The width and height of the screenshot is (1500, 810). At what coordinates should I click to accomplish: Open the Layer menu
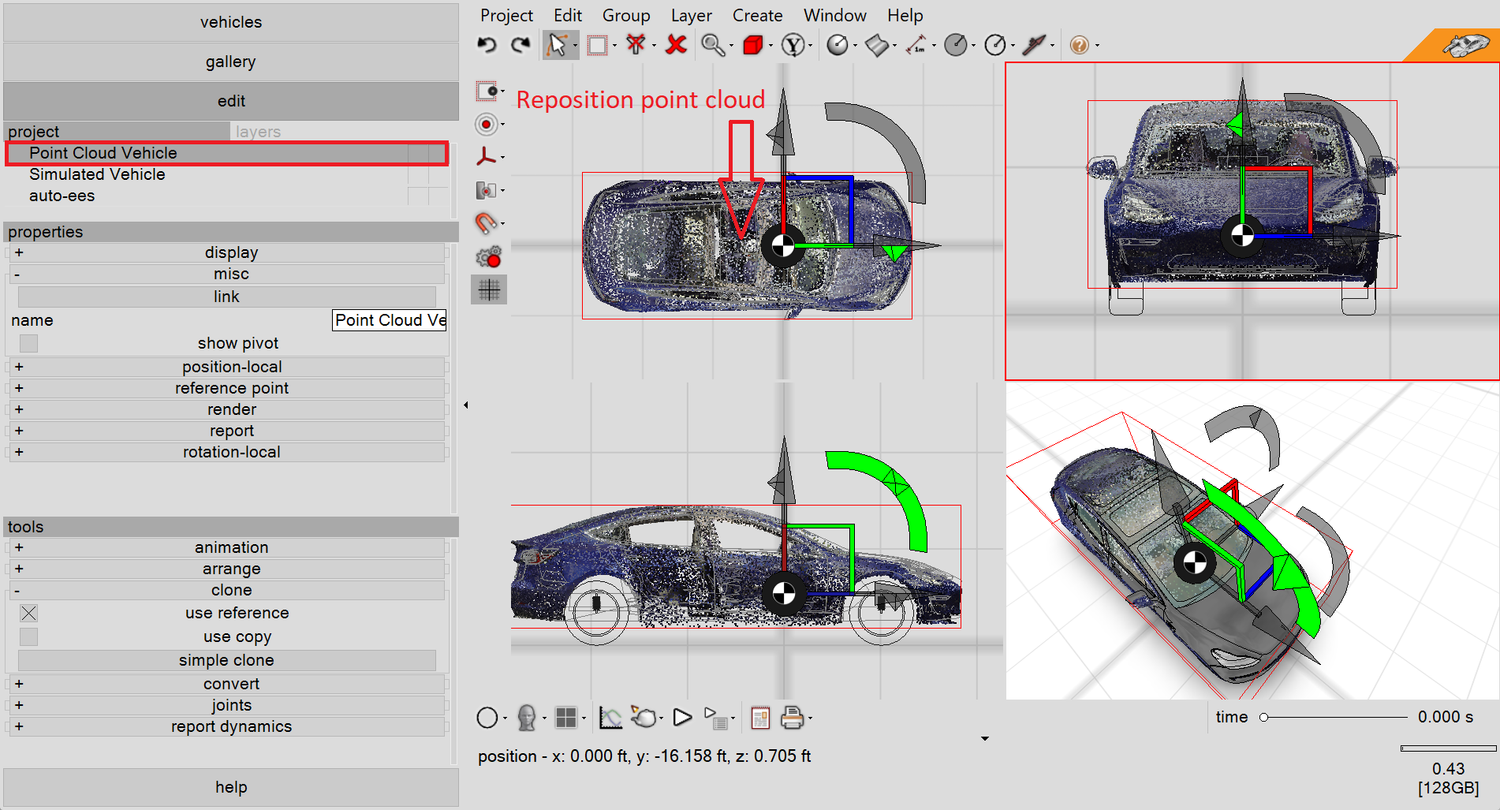pos(691,15)
